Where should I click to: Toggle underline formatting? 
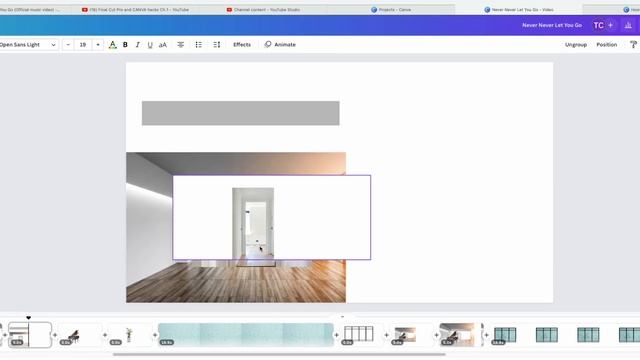(x=150, y=45)
